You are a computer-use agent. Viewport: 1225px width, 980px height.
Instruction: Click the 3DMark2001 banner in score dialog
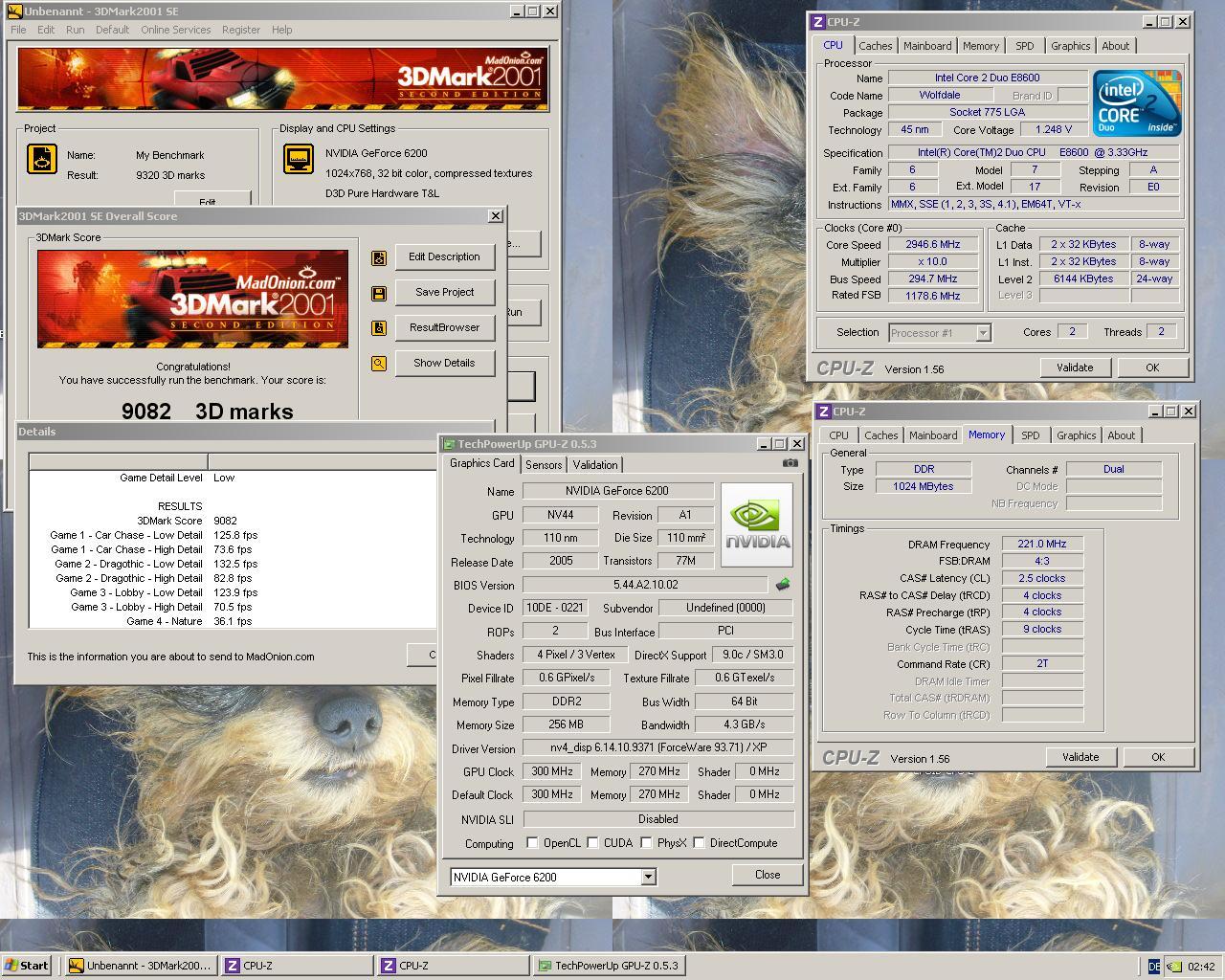193,299
